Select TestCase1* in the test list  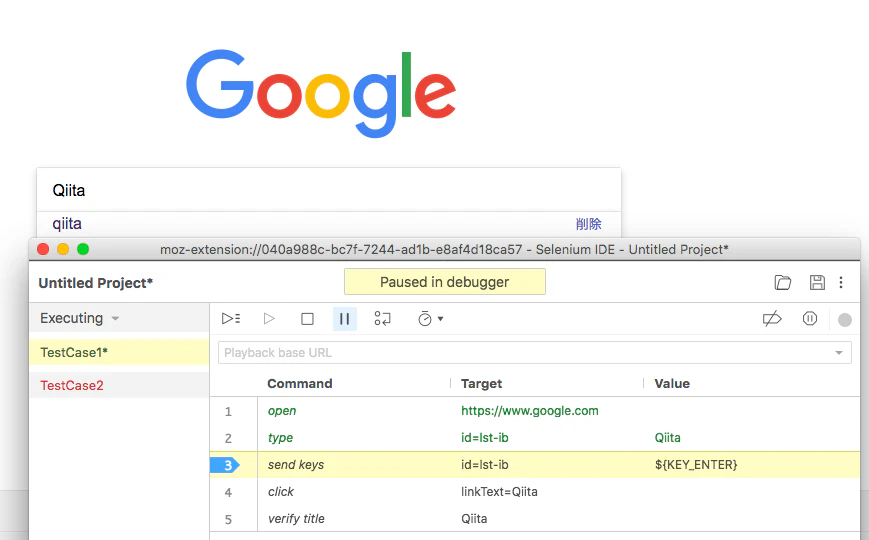tap(119, 353)
